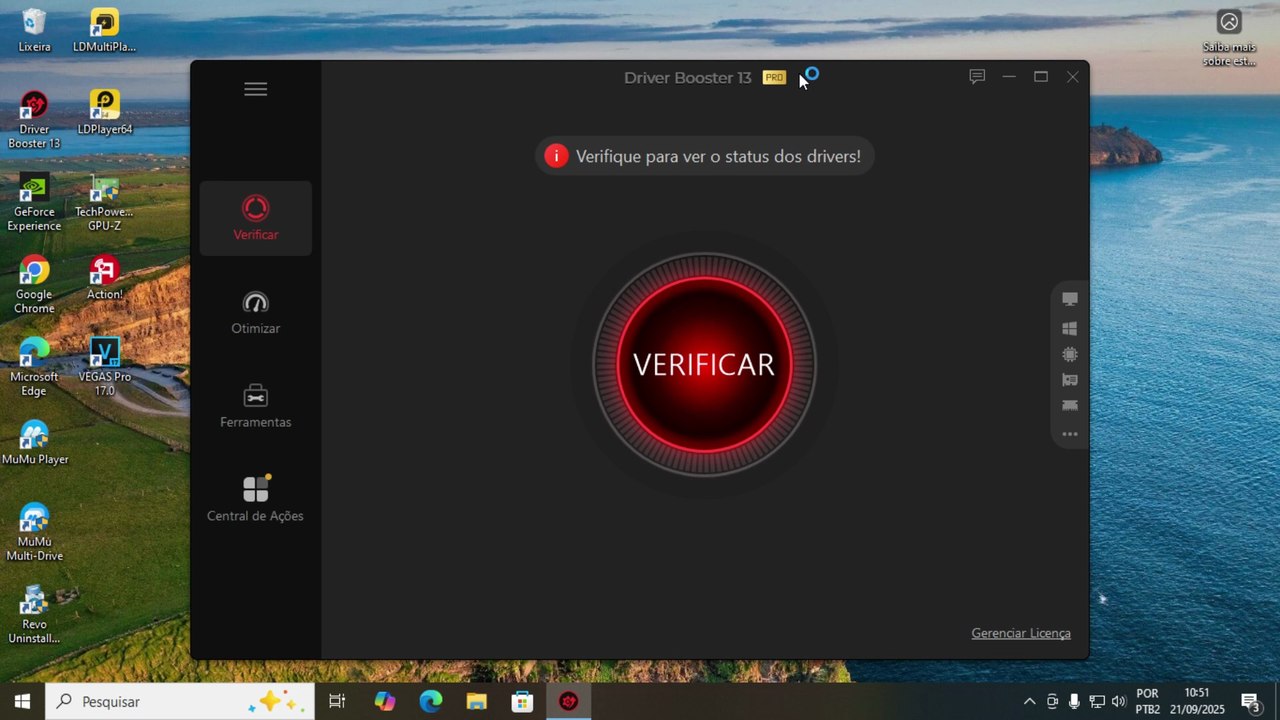Open Task View on the taskbar
This screenshot has width=1280, height=720.
(337, 701)
